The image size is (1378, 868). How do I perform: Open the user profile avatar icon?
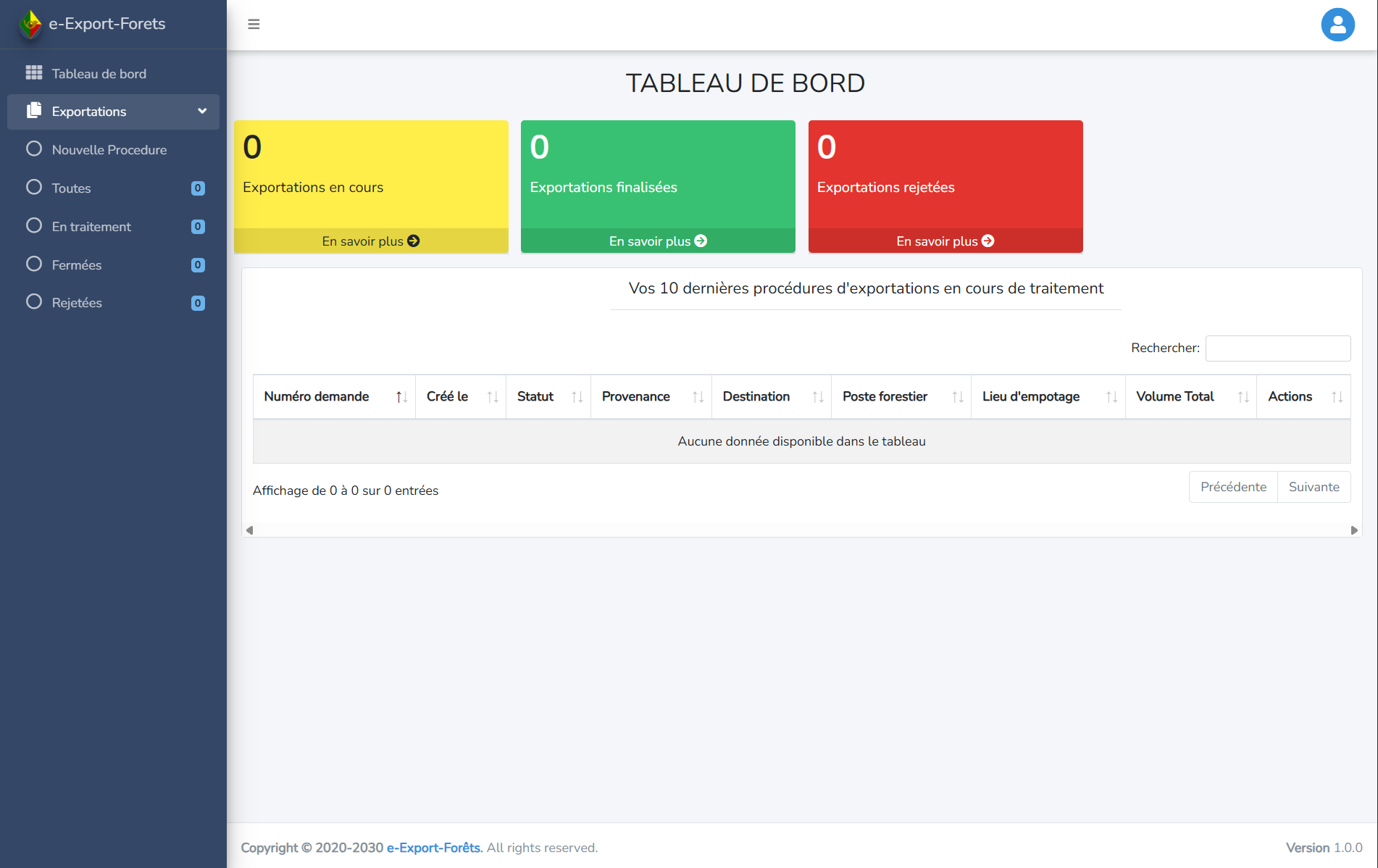click(x=1337, y=24)
